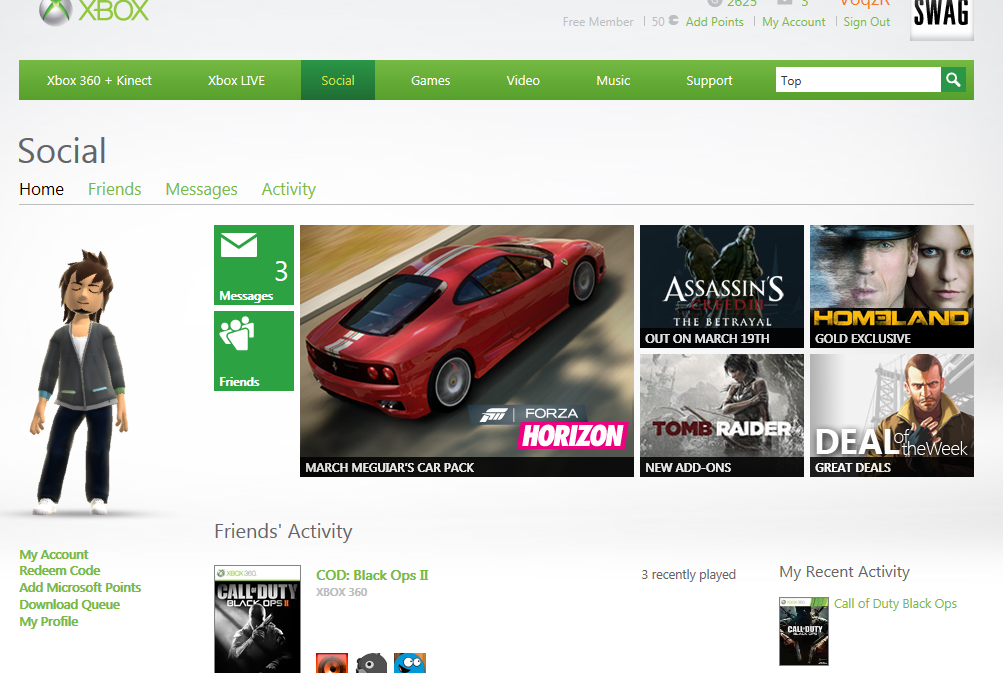Click the Redeem Code link
Image resolution: width=1003 pixels, height=673 pixels.
(59, 571)
